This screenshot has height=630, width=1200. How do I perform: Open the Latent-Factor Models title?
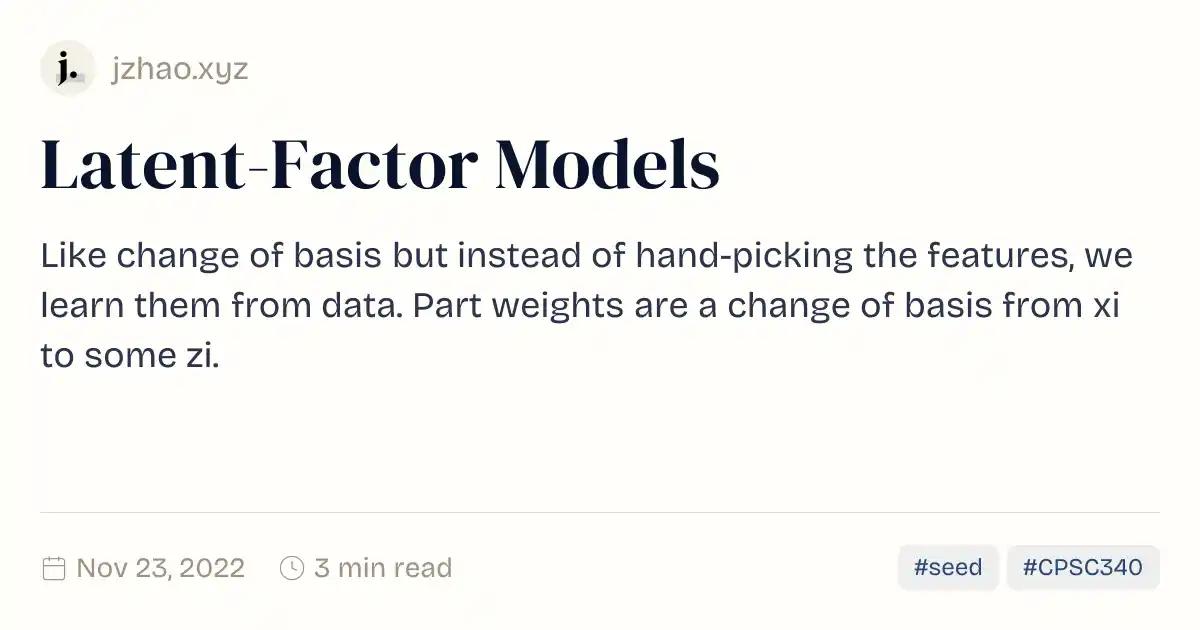tap(380, 163)
